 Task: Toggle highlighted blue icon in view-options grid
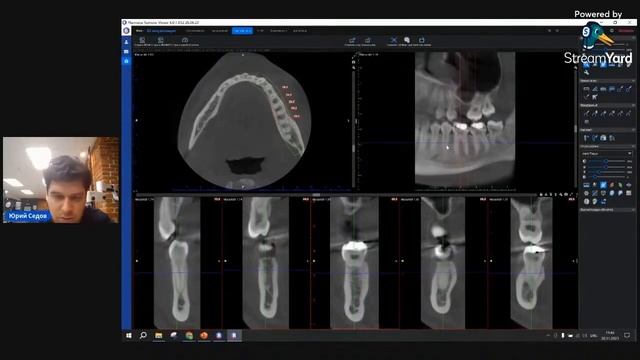pyautogui.click(x=603, y=185)
